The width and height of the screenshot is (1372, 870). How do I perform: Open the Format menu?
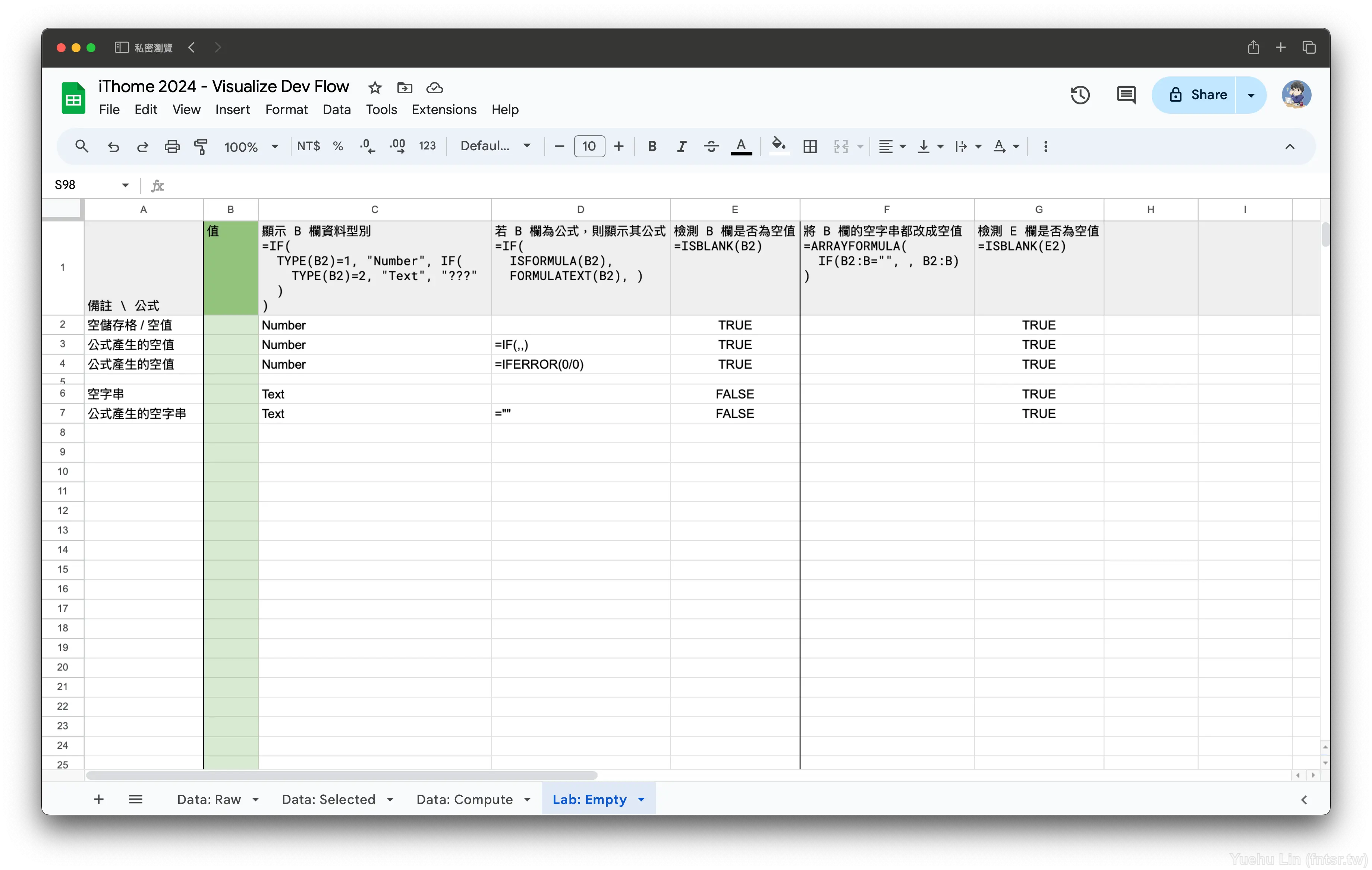point(287,109)
